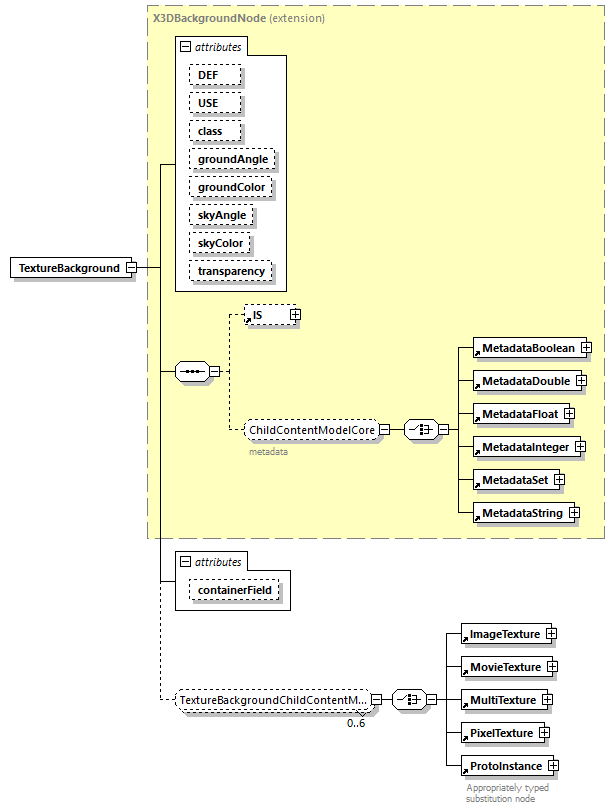Select the ProtoInstance element box
This screenshot has height=809, width=608.
(506, 766)
